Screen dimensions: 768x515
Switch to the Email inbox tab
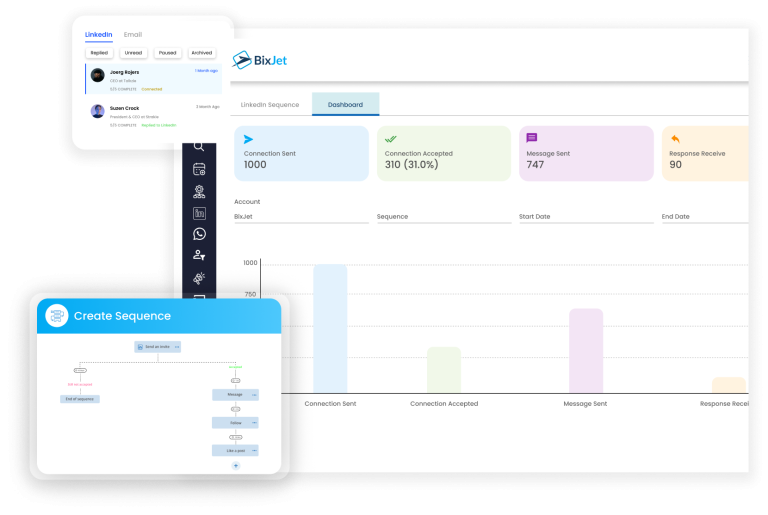[x=133, y=35]
